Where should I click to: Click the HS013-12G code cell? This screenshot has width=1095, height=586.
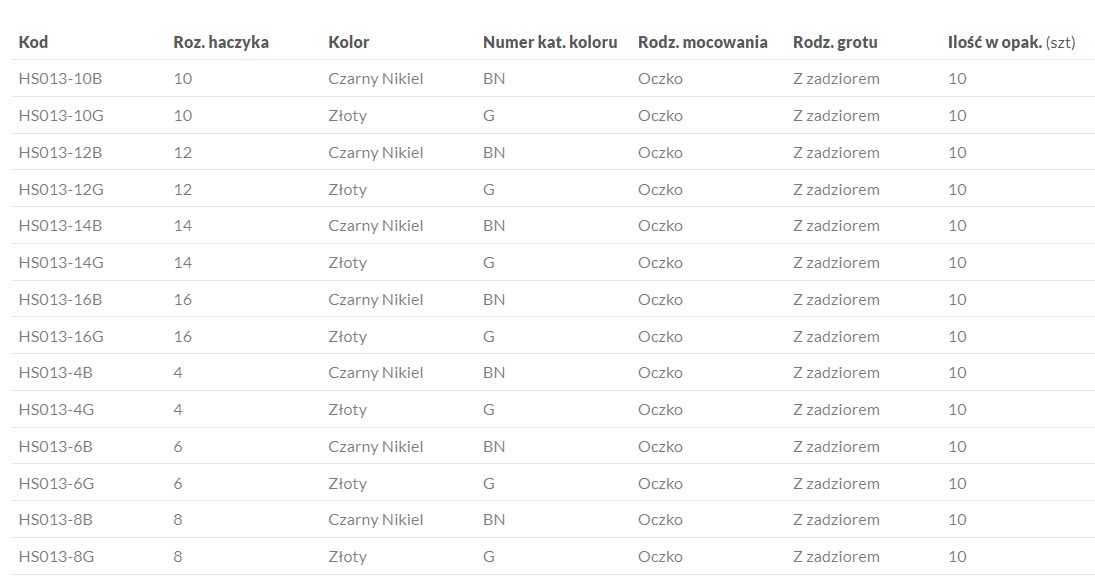coord(61,189)
